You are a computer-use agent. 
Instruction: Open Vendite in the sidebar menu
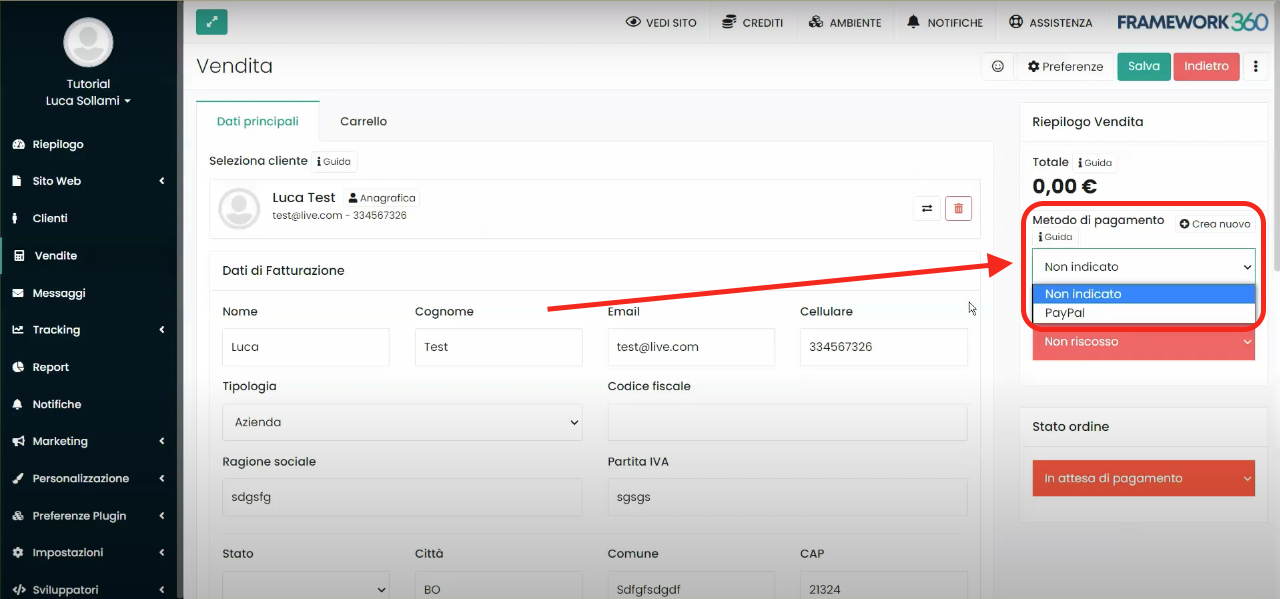(x=56, y=256)
